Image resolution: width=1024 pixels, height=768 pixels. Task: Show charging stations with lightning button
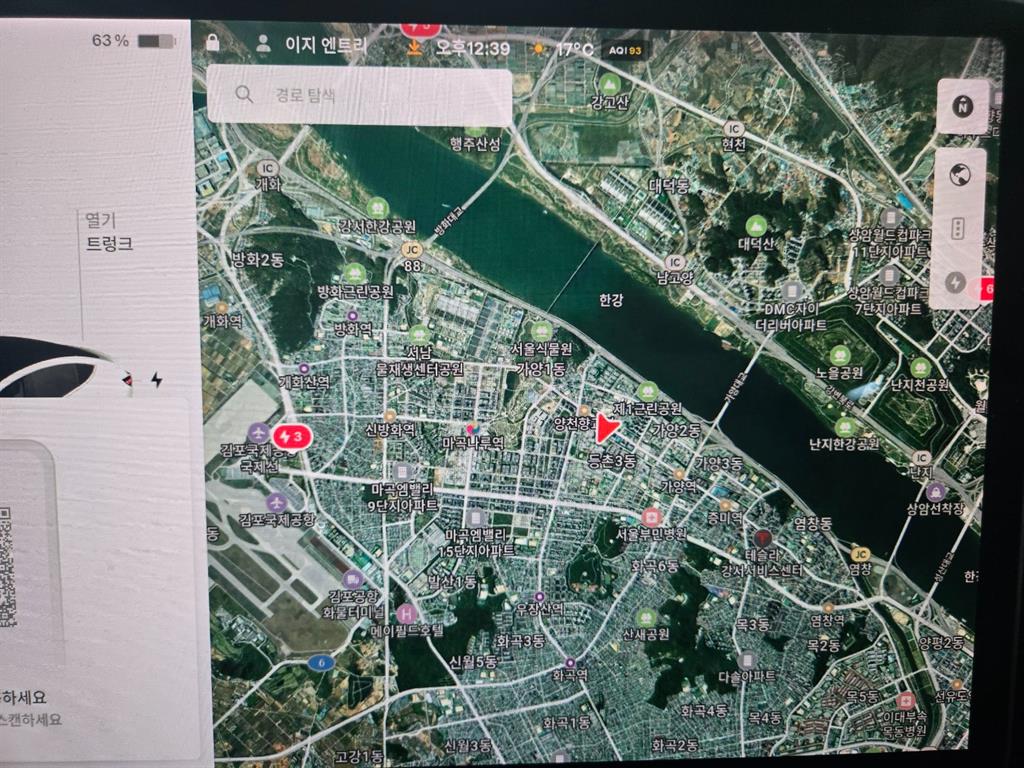pyautogui.click(x=956, y=283)
